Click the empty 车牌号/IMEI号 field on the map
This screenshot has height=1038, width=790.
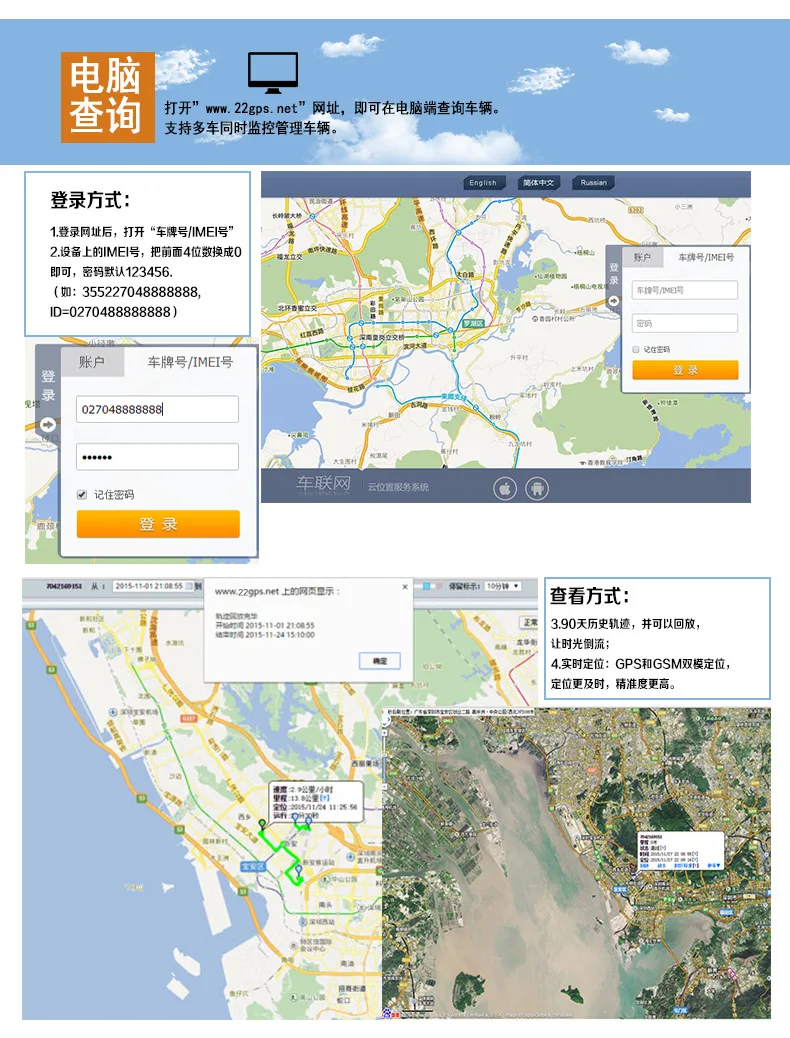click(x=685, y=290)
